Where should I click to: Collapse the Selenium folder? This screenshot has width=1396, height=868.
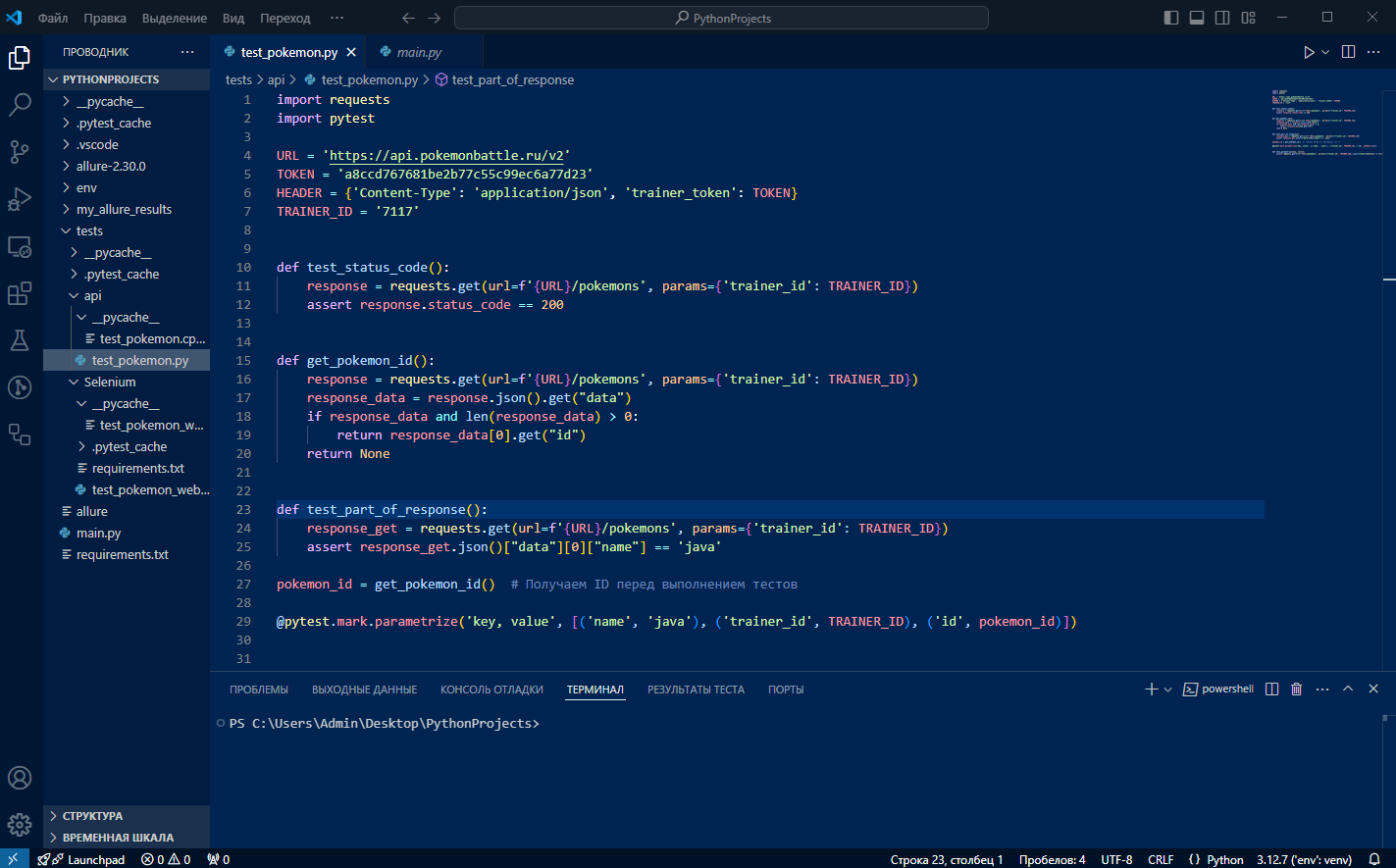pyautogui.click(x=127, y=382)
